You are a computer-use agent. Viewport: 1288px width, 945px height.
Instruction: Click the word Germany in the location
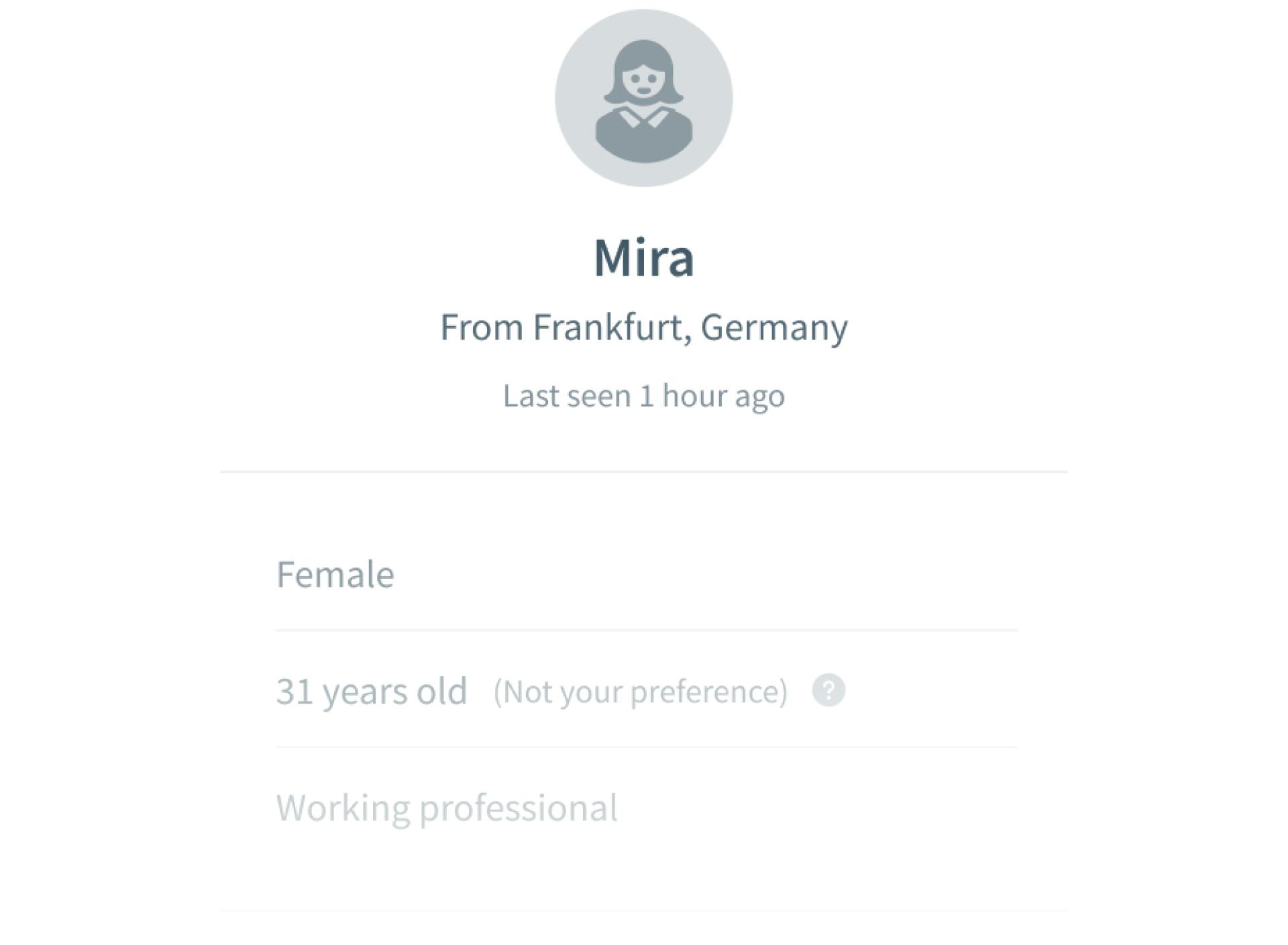774,328
